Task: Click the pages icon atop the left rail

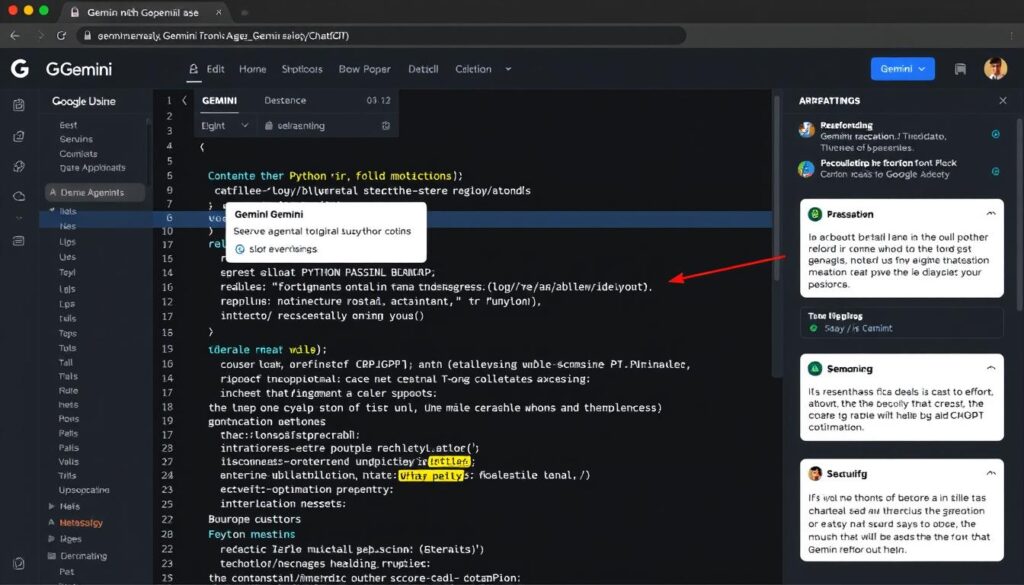Action: [x=19, y=106]
